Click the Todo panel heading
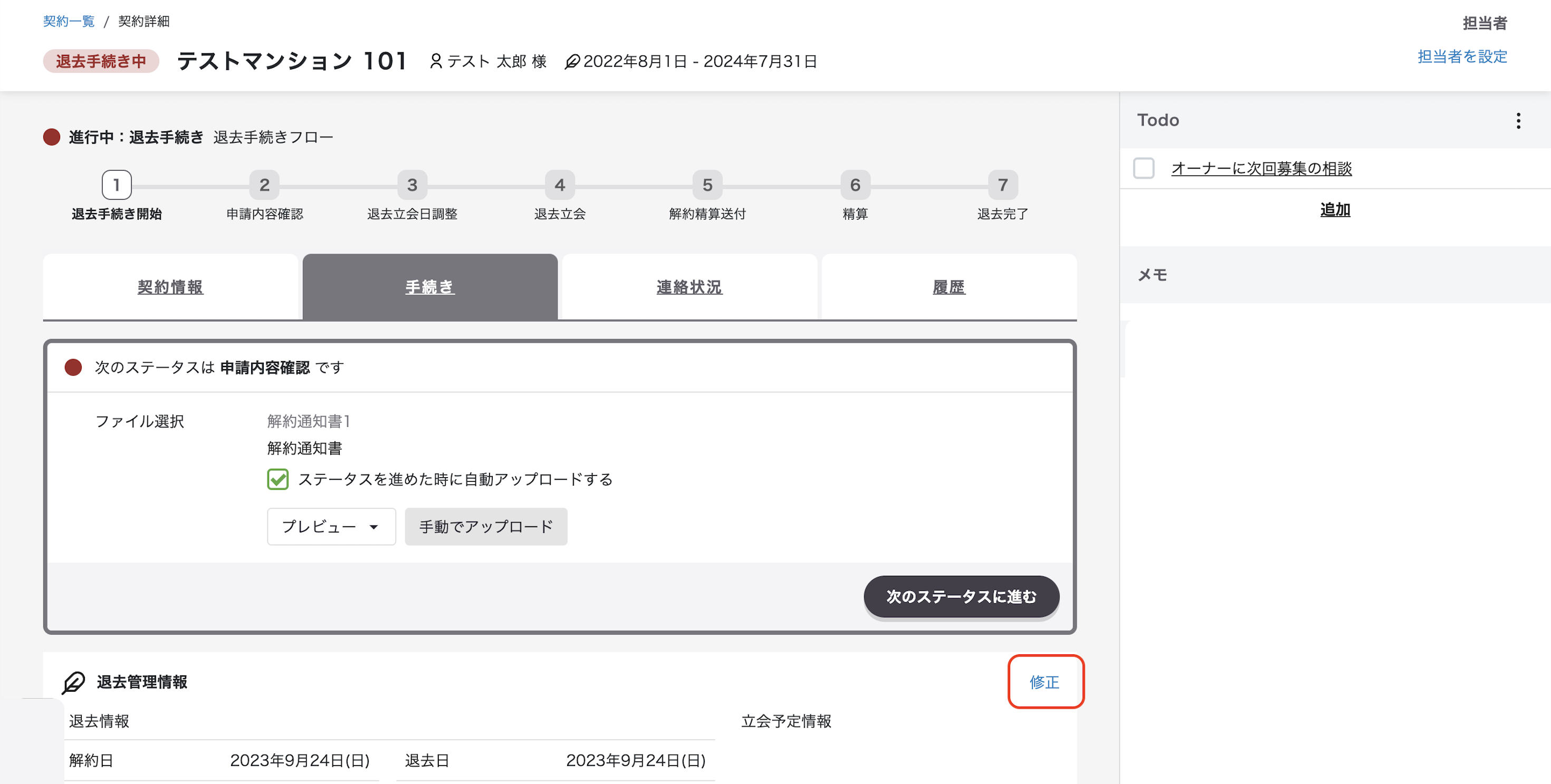This screenshot has width=1551, height=784. (x=1158, y=120)
